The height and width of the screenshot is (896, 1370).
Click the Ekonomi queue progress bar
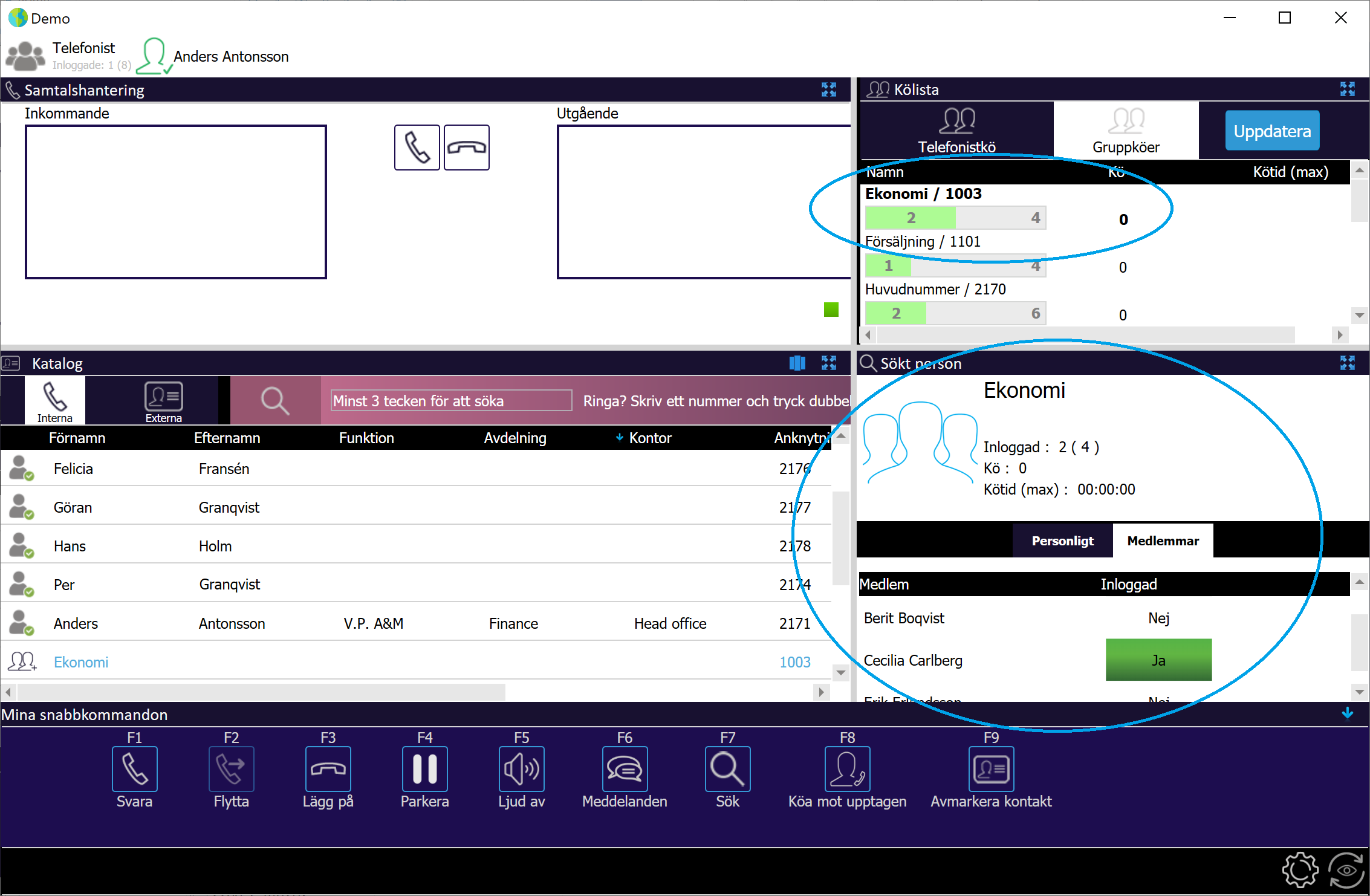pyautogui.click(x=956, y=218)
